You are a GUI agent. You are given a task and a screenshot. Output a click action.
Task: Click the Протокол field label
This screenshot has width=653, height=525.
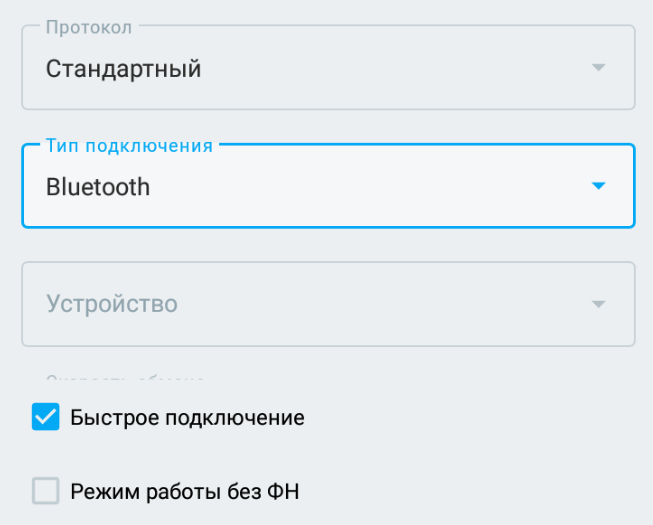tap(89, 28)
